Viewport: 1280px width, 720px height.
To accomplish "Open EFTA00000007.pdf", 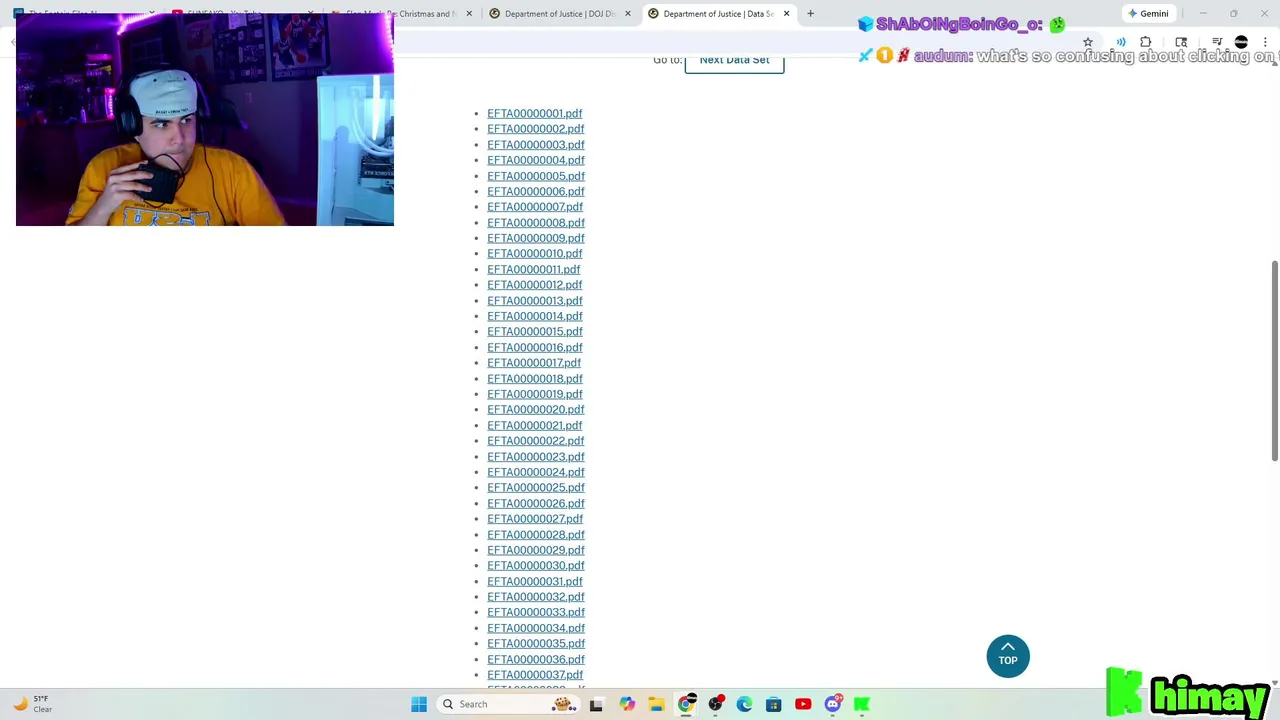I will point(534,207).
